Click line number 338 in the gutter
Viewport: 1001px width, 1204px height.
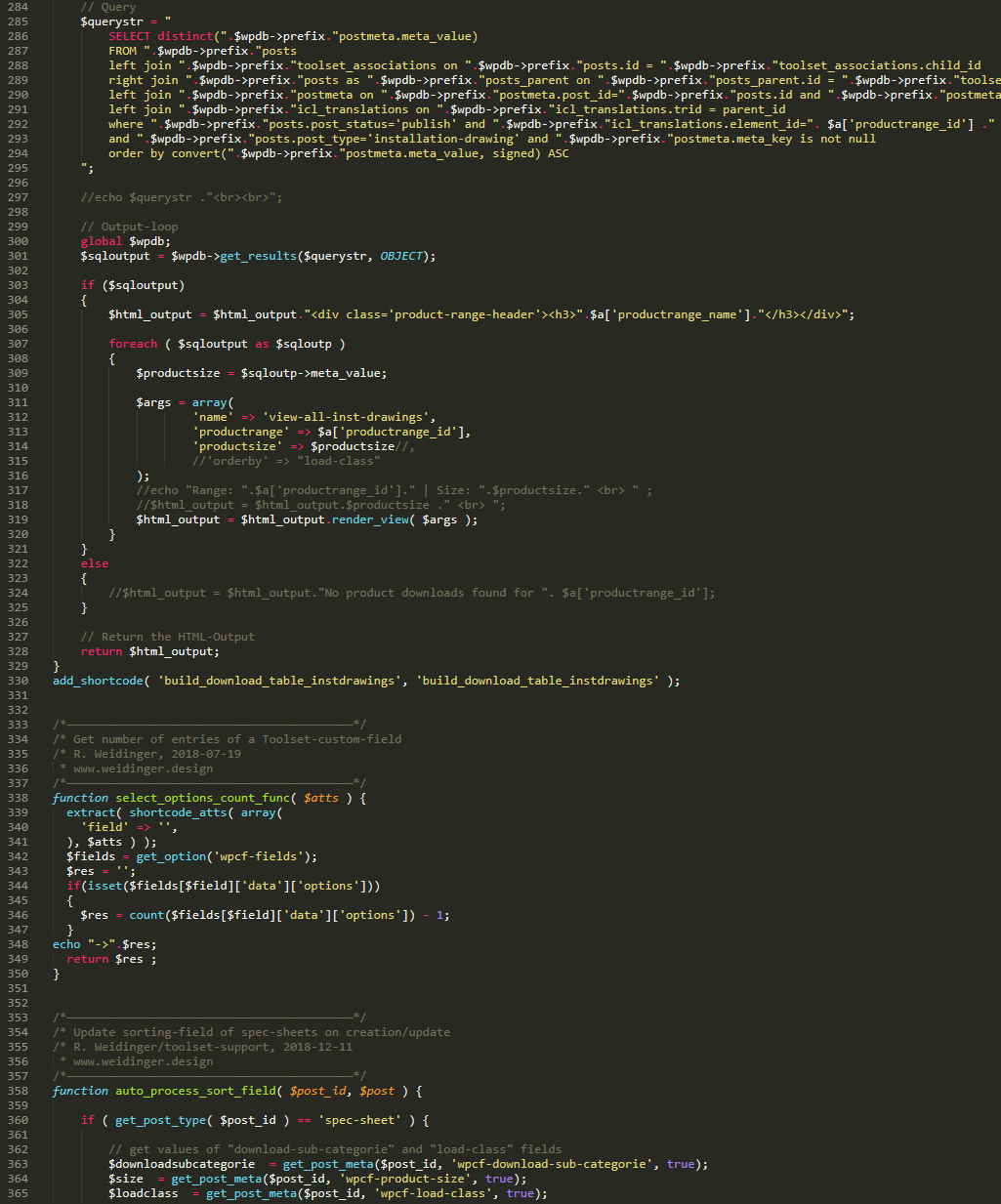(18, 798)
